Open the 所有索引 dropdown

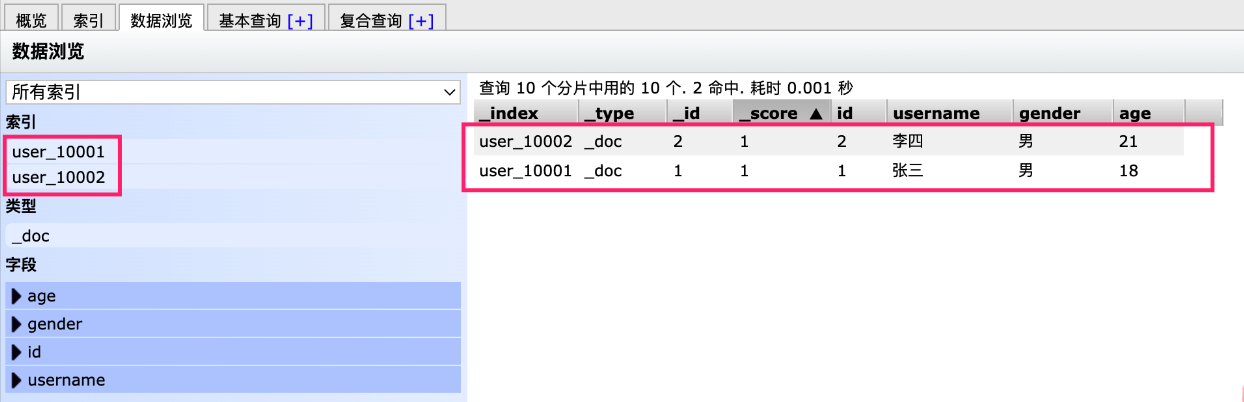tap(233, 92)
